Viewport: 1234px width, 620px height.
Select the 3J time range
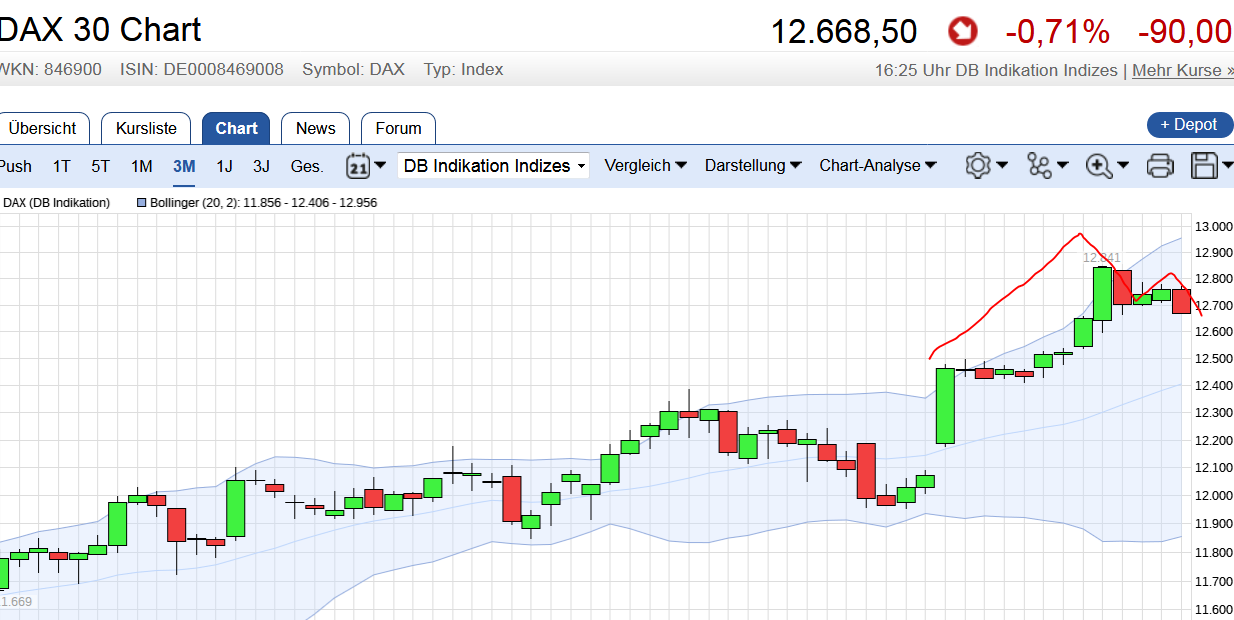(262, 166)
